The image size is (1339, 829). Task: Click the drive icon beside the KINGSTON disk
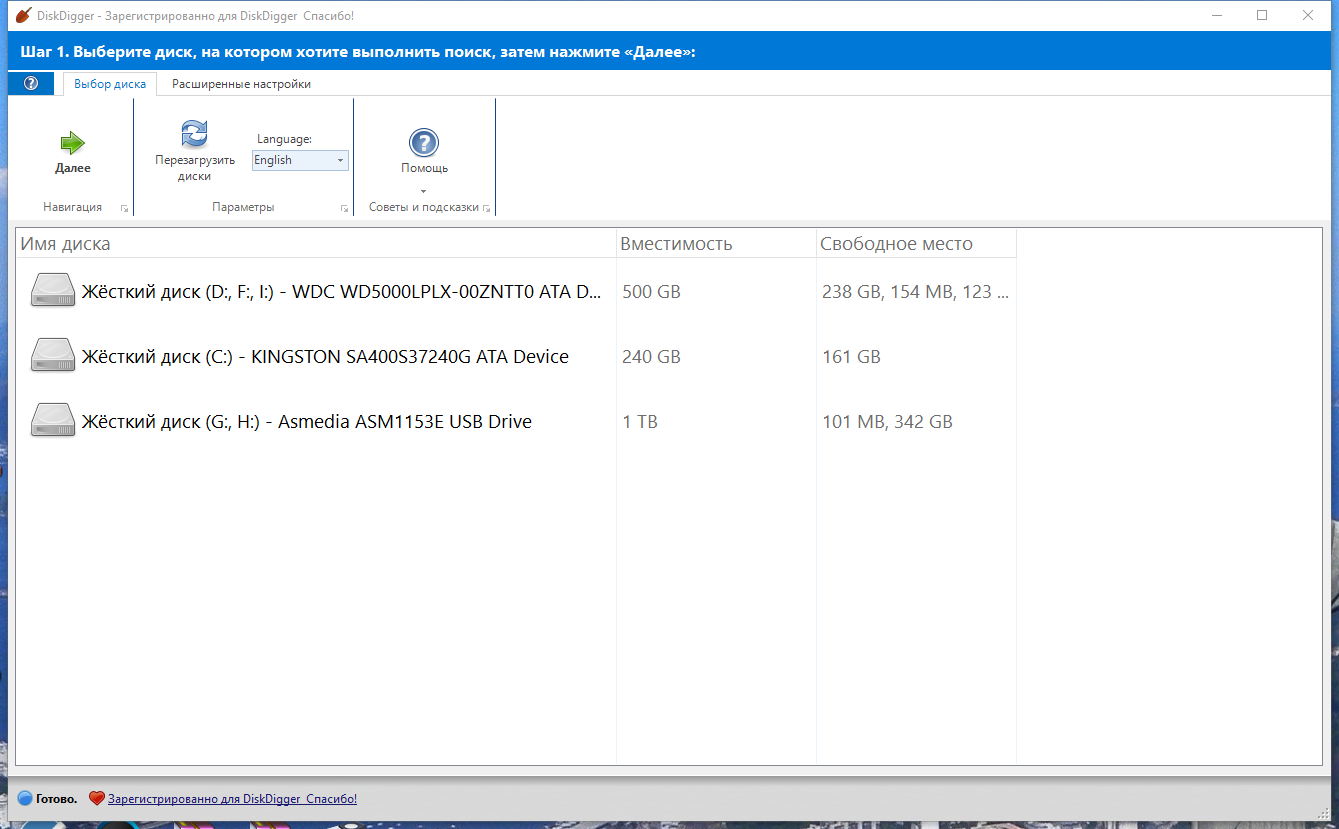pyautogui.click(x=52, y=355)
